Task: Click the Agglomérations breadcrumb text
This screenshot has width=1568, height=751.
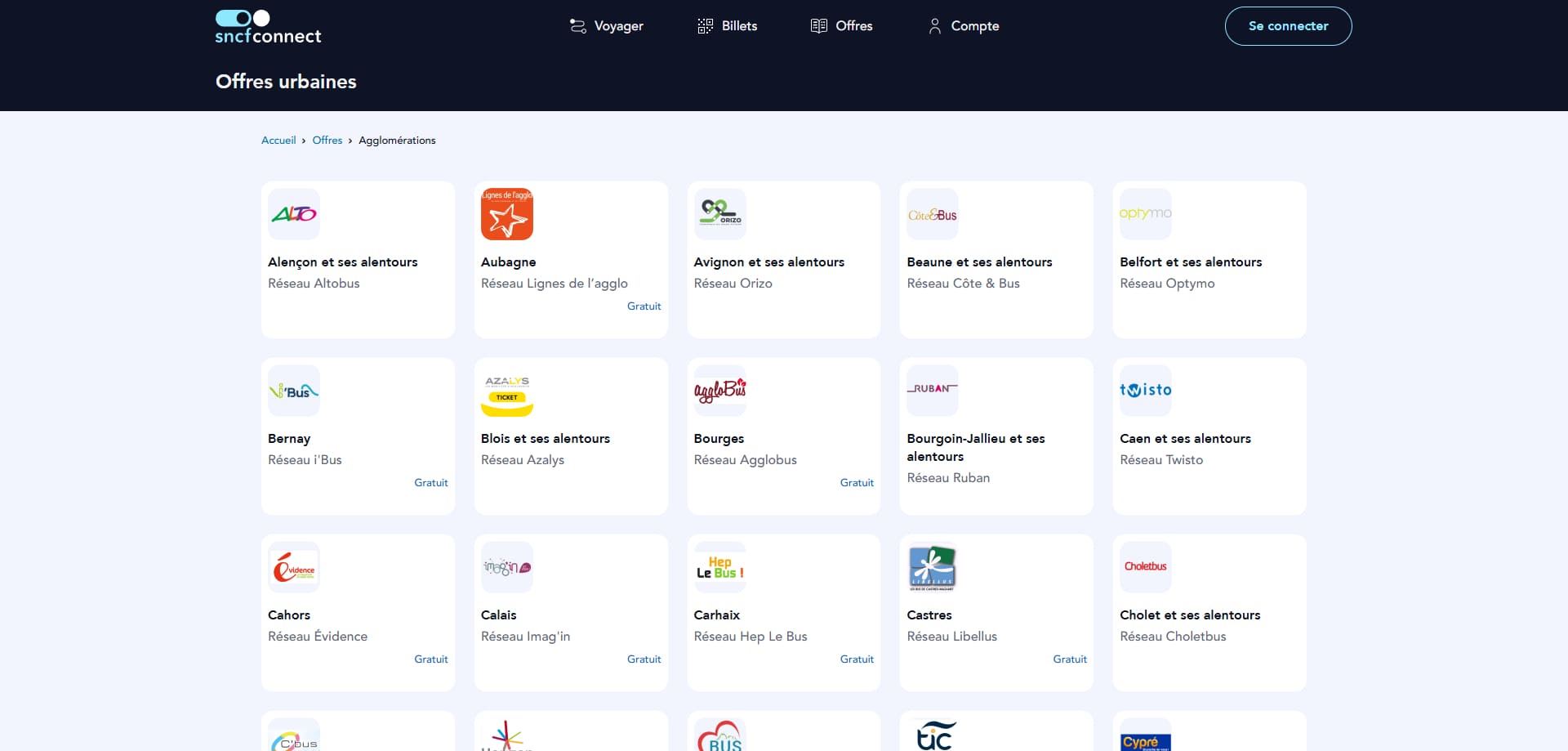Action: point(397,141)
